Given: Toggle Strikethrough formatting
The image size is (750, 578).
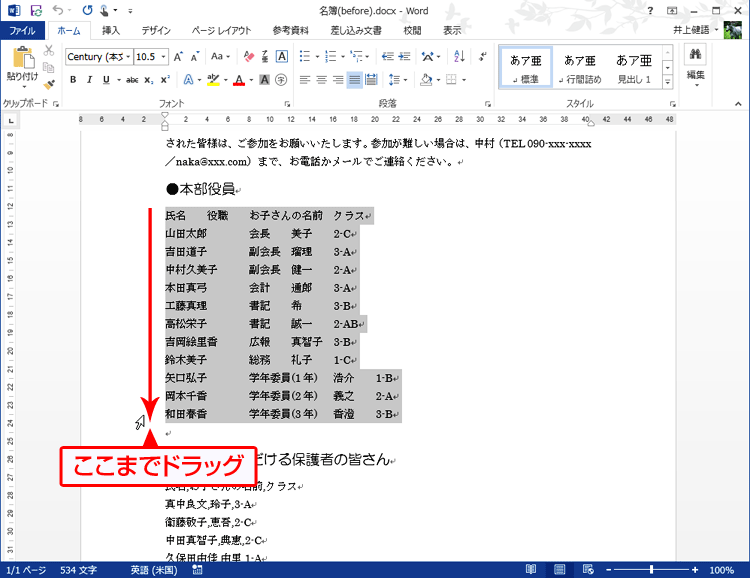Looking at the screenshot, I should (132, 80).
